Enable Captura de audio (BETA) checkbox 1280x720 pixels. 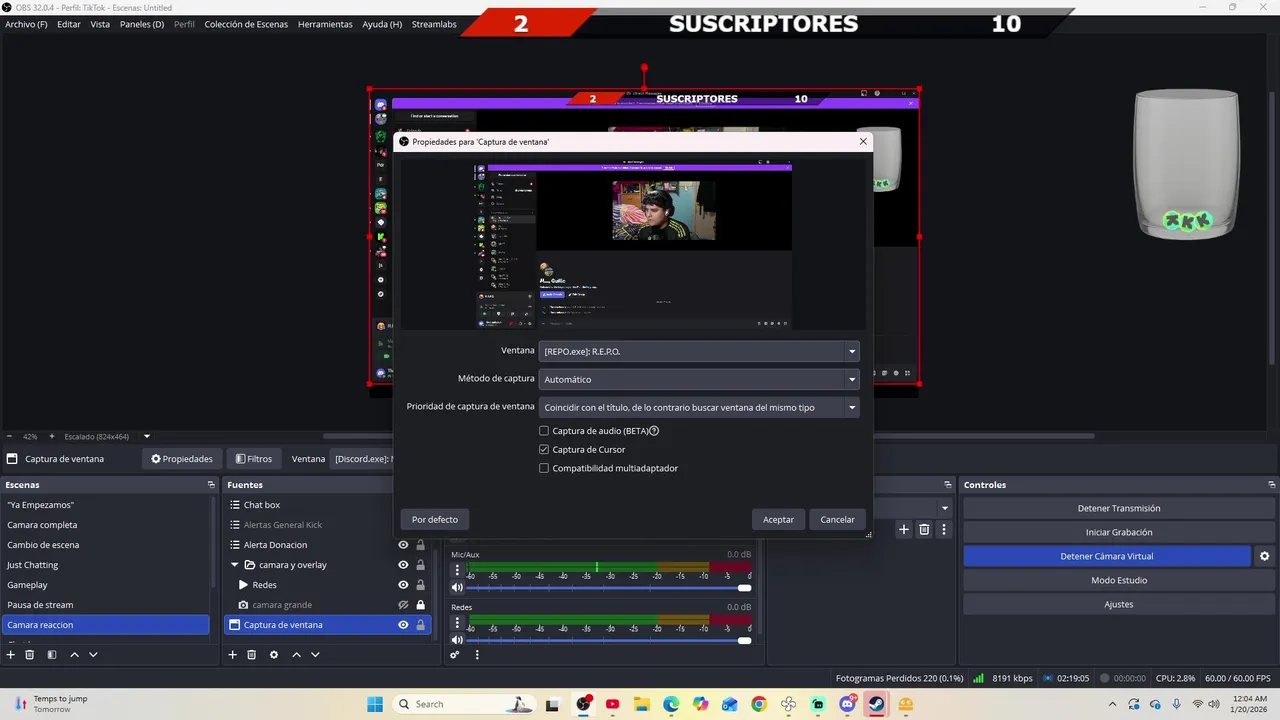click(544, 431)
